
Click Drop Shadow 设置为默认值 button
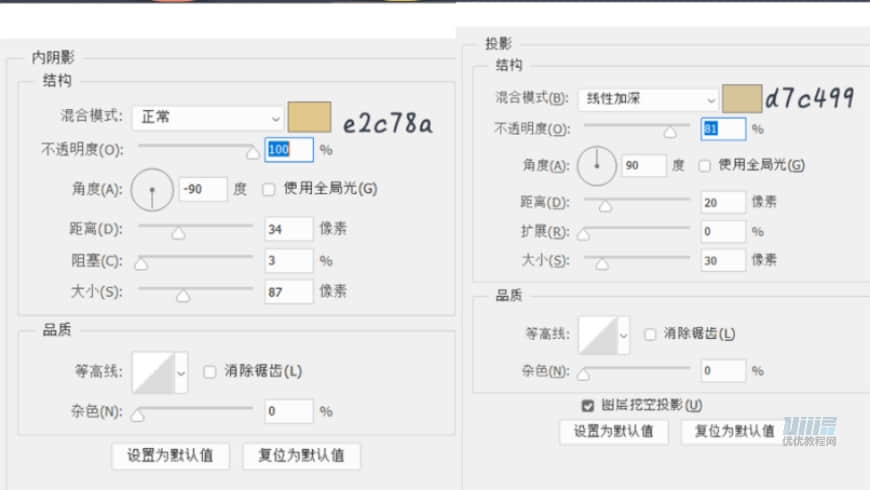[613, 431]
